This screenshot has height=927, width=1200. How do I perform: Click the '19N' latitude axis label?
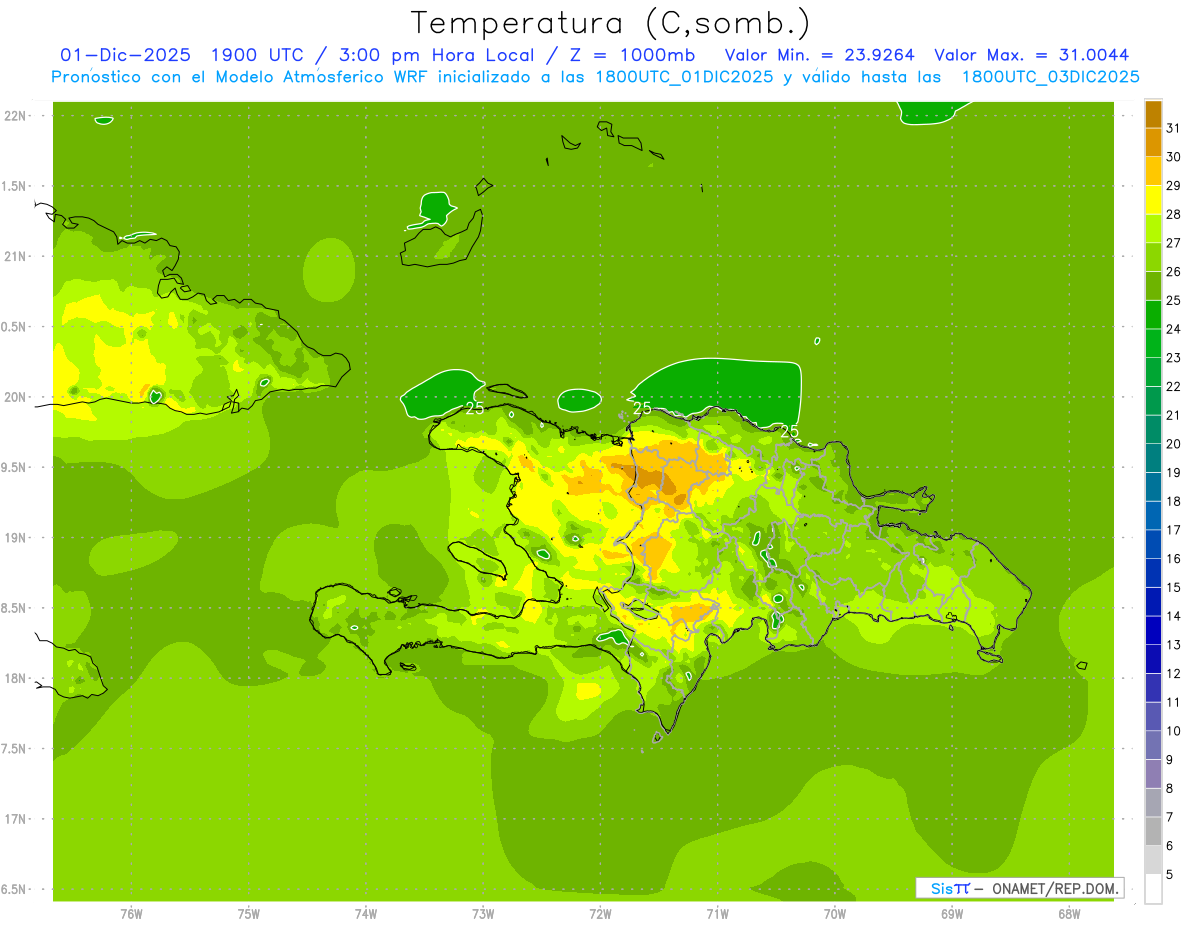(x=16, y=538)
